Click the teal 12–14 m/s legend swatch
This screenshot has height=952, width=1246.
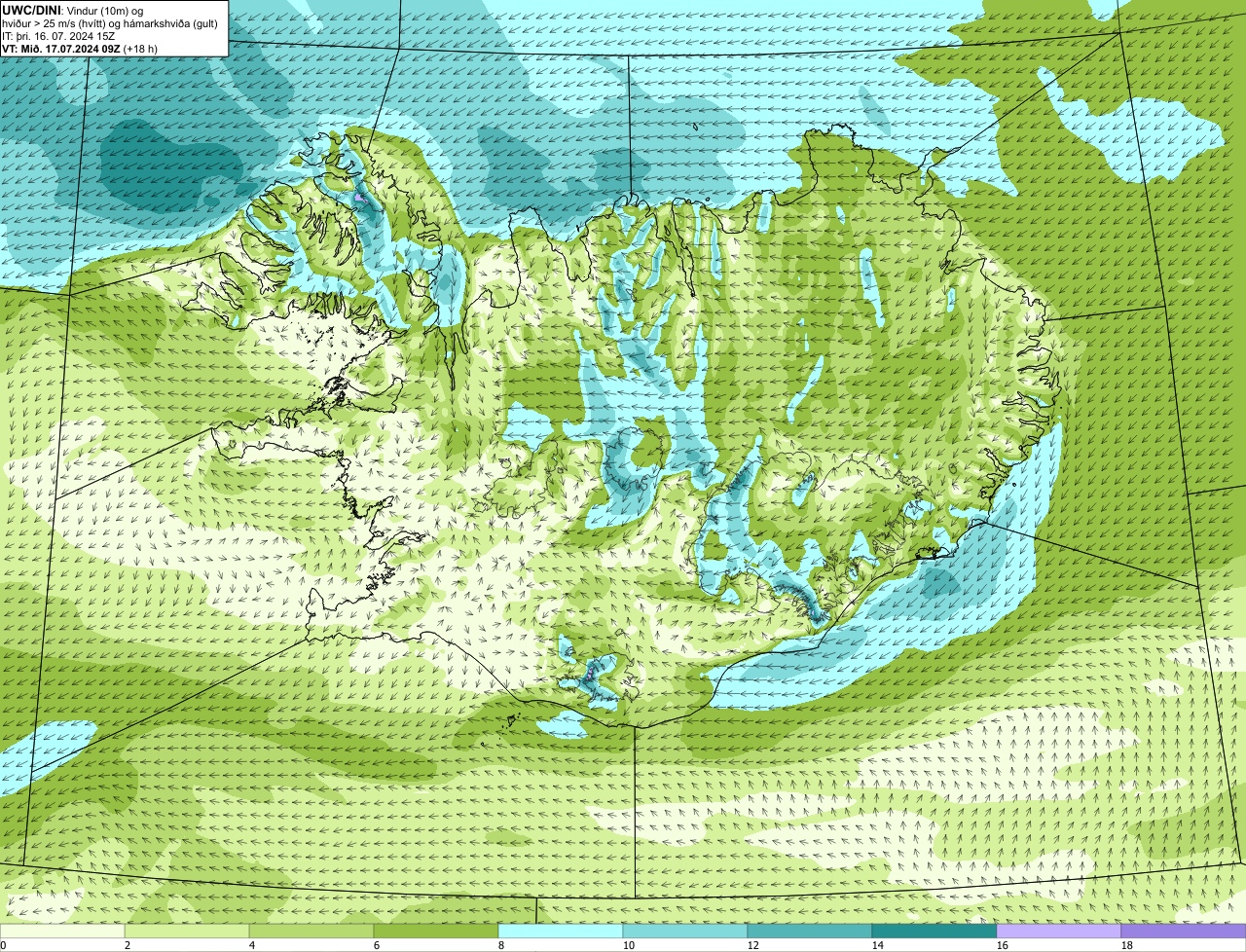pyautogui.click(x=810, y=932)
